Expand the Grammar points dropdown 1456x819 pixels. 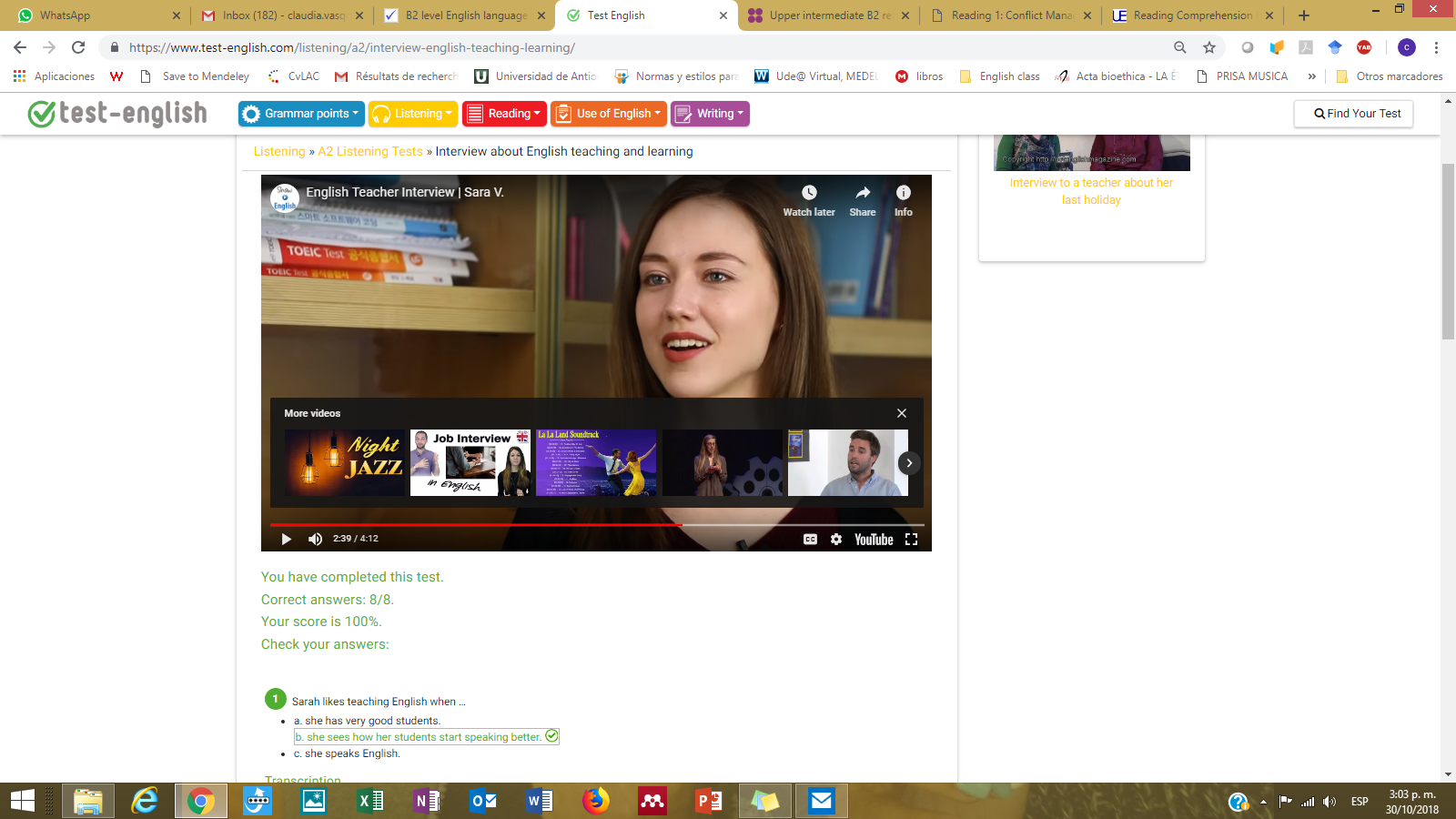click(x=300, y=114)
